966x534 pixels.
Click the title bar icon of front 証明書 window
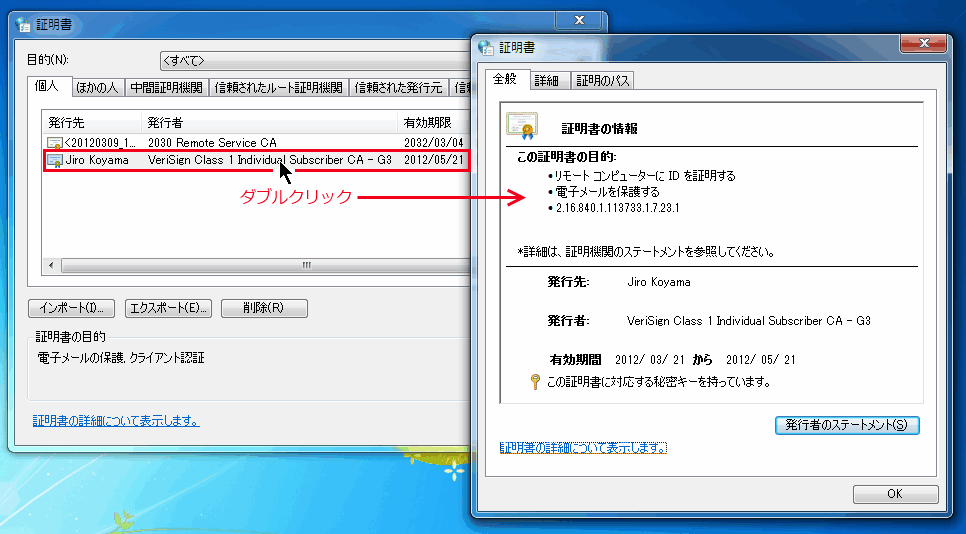tap(486, 47)
